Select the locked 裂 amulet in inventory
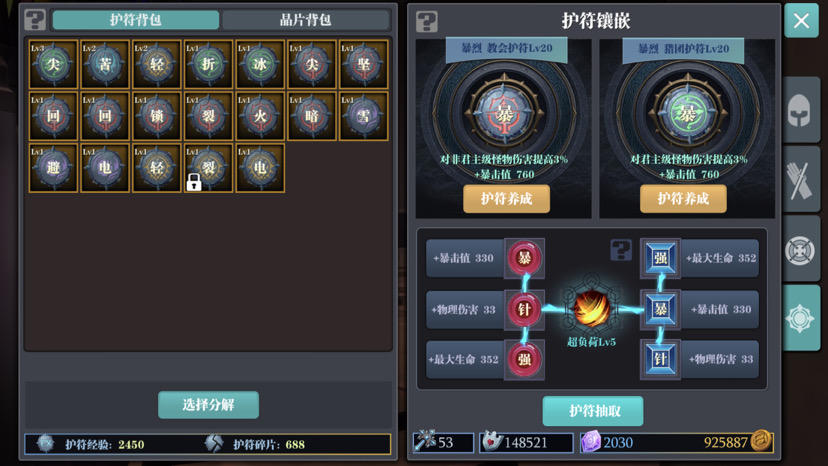Screen dimensions: 828x466 coord(209,167)
